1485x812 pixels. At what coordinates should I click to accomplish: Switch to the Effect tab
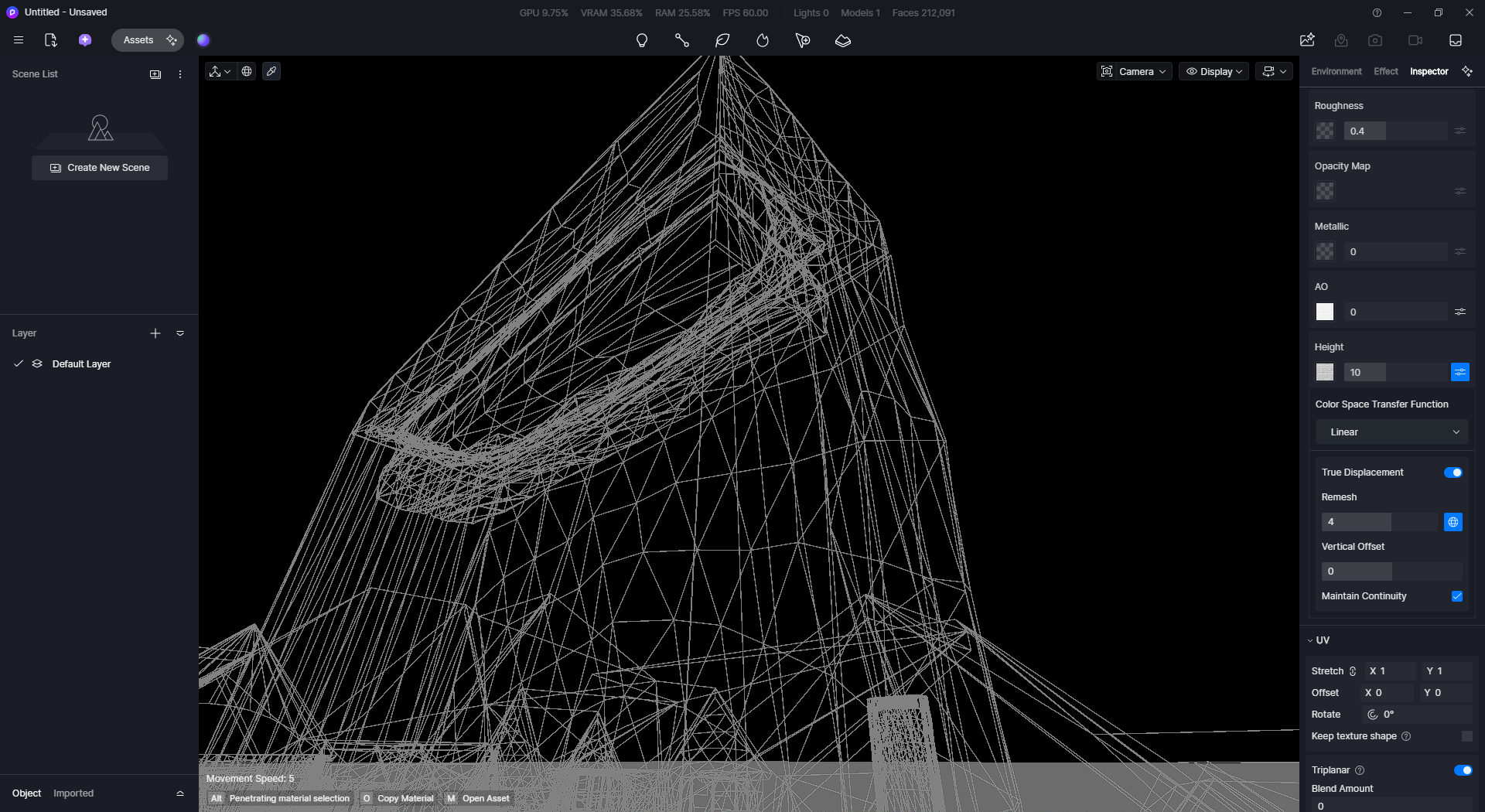[1385, 71]
